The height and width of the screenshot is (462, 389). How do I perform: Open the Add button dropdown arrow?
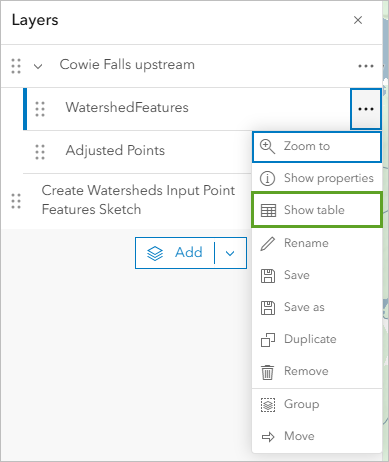click(230, 253)
